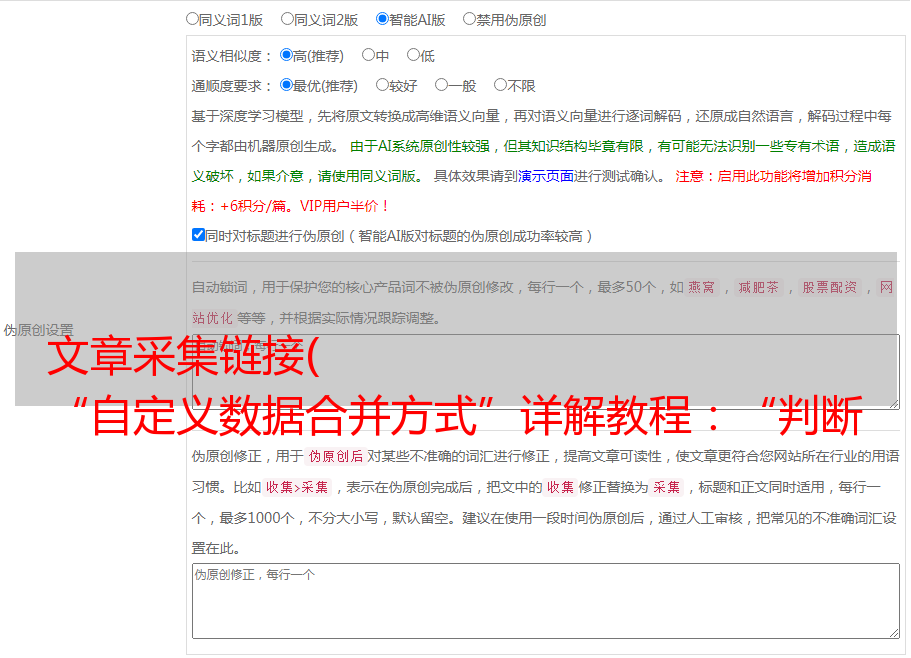The image size is (911, 658).
Task: Choose the 智能AI版 radio button
Action: pyautogui.click(x=382, y=18)
